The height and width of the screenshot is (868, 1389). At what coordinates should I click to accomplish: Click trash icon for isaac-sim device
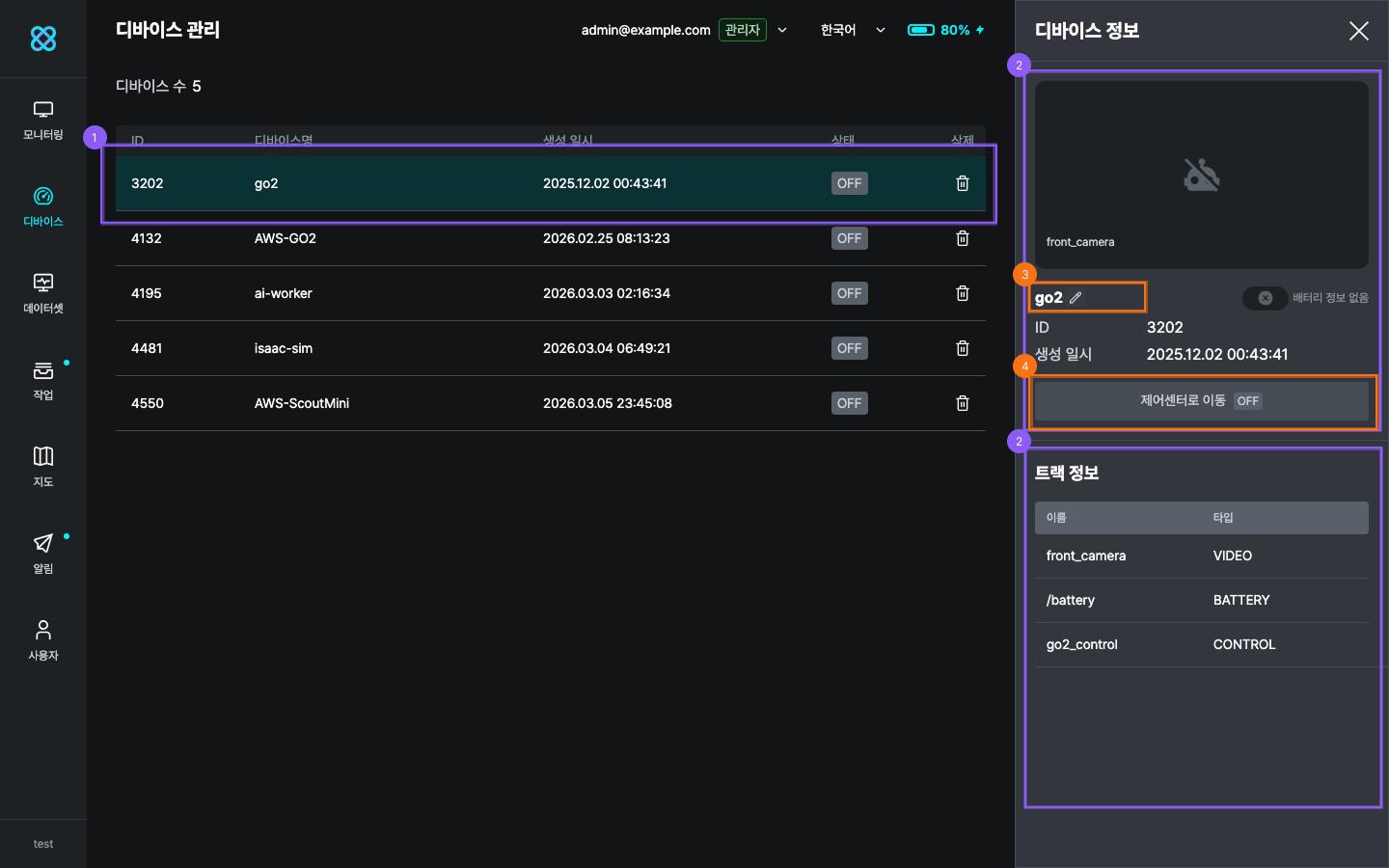(x=962, y=348)
